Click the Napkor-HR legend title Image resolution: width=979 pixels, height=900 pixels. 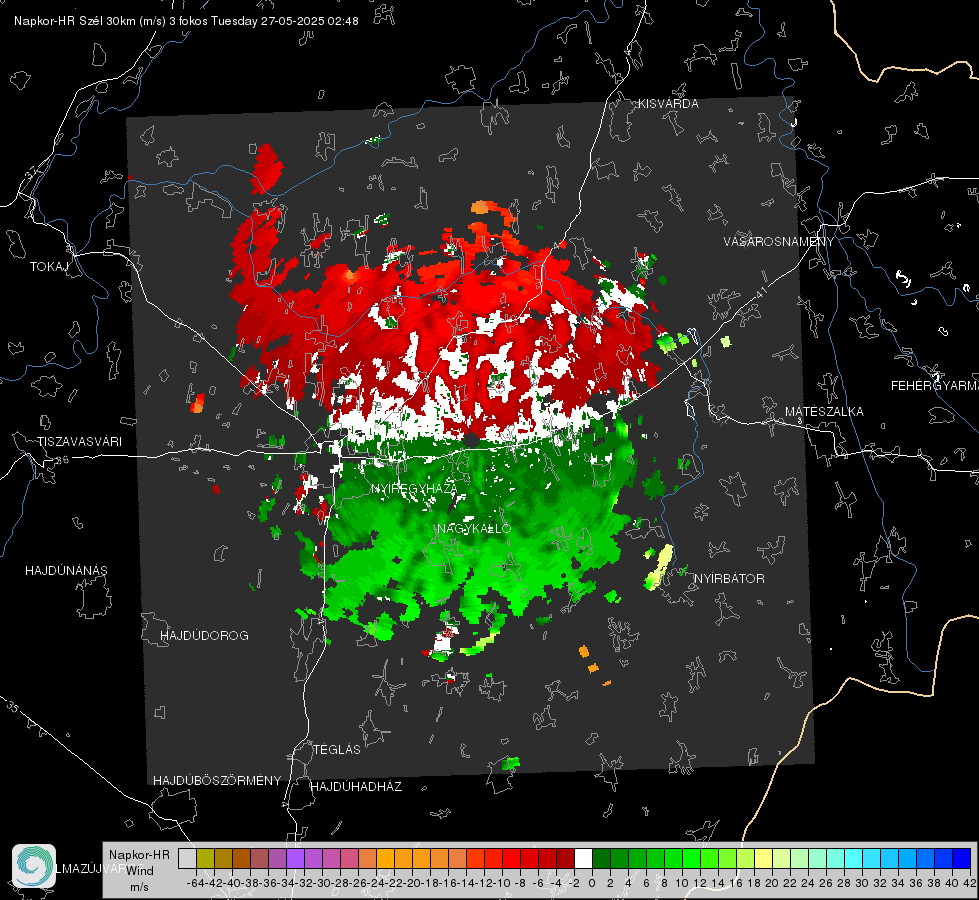point(139,854)
